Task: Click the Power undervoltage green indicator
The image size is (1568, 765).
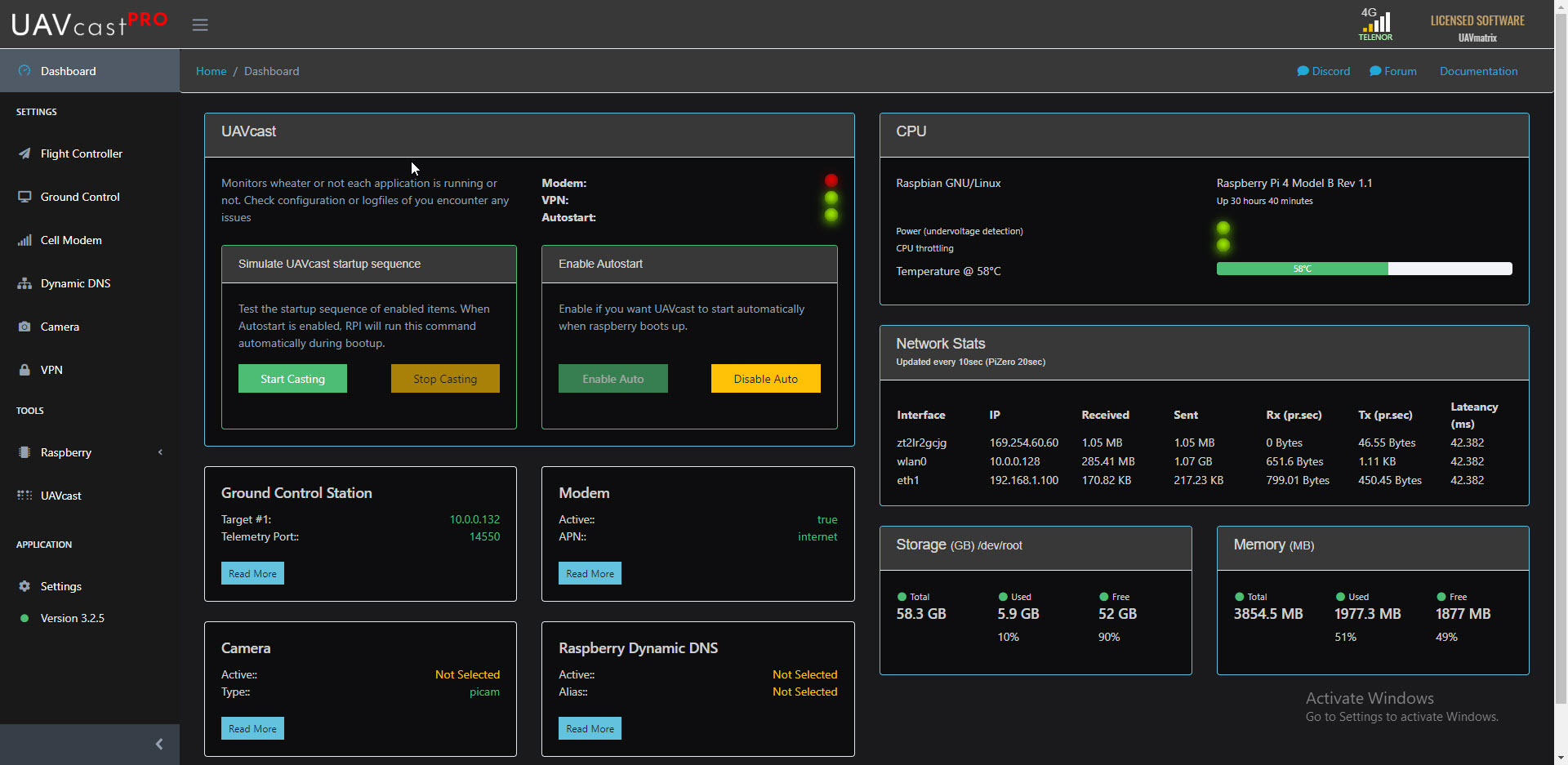Action: [1223, 228]
